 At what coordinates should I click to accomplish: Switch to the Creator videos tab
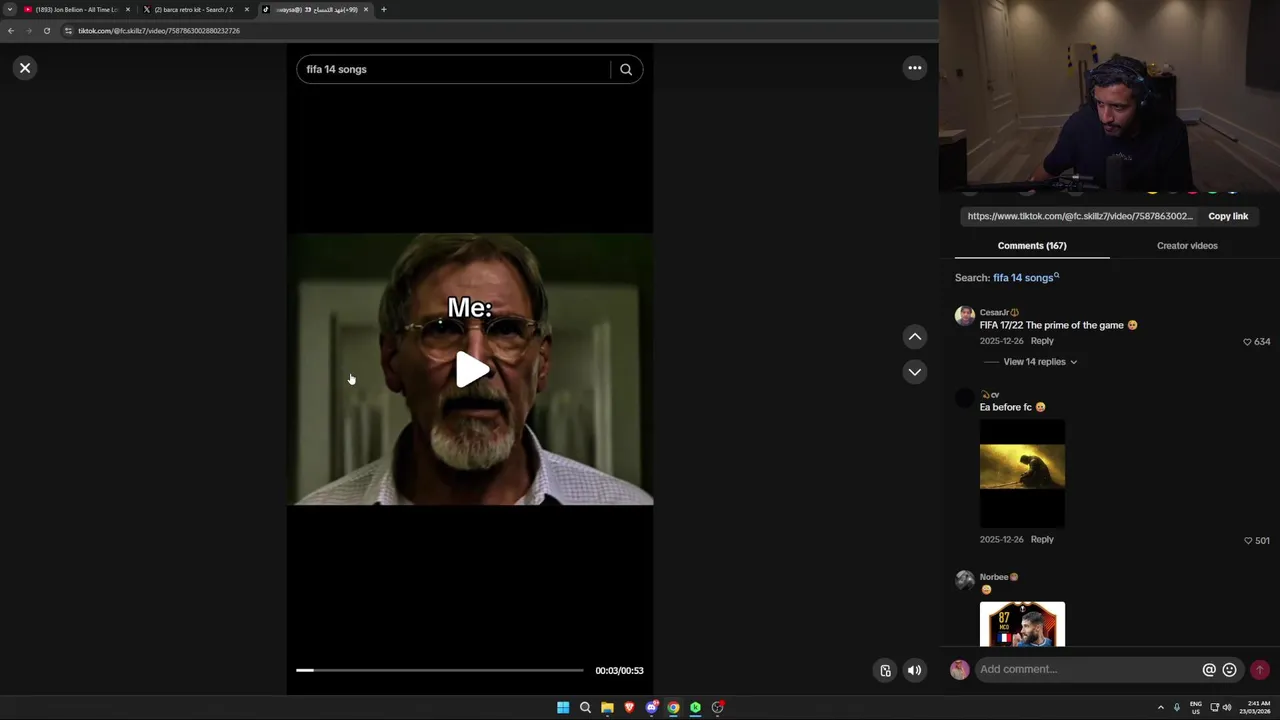[x=1187, y=246]
